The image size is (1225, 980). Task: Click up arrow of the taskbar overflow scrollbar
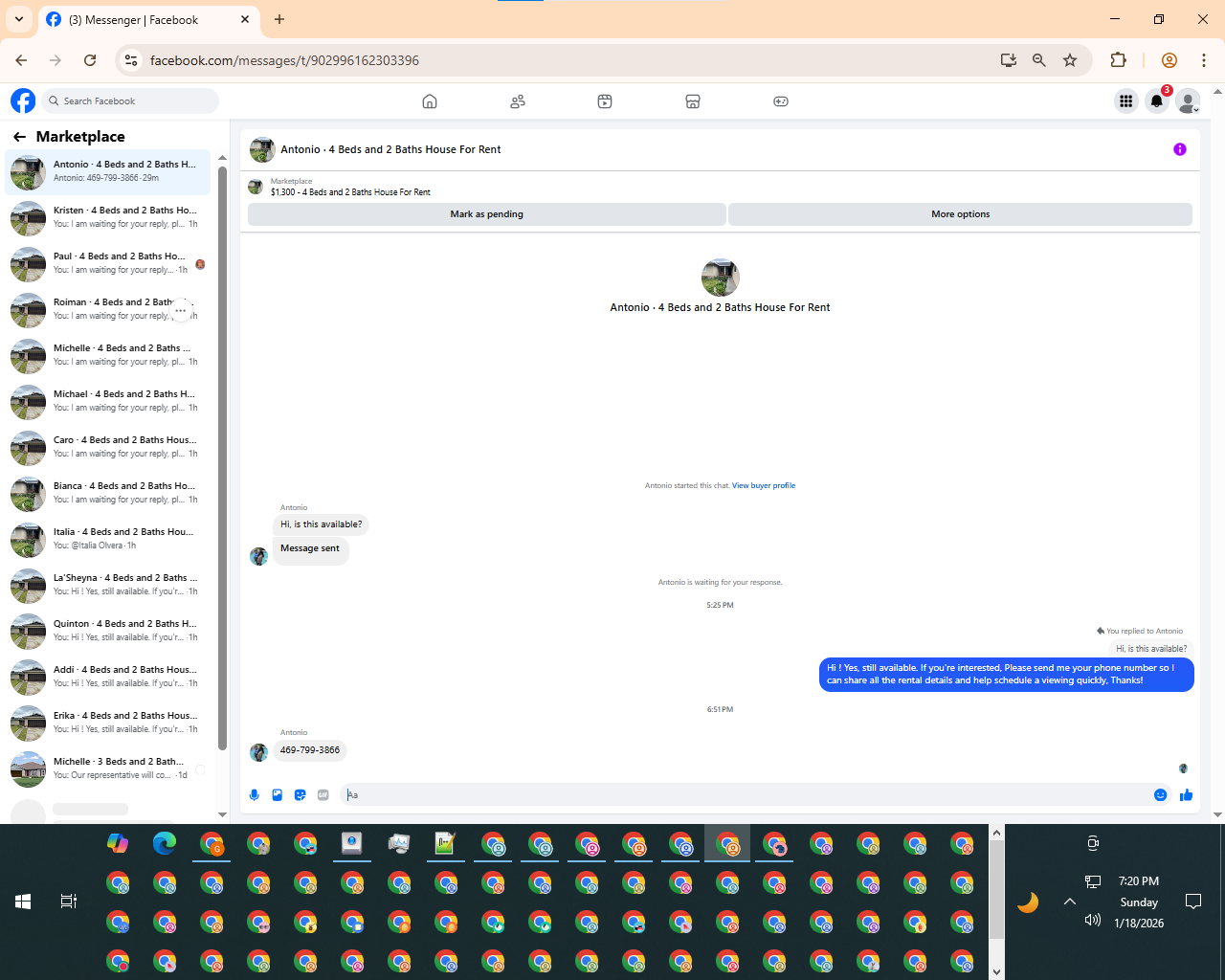point(996,833)
